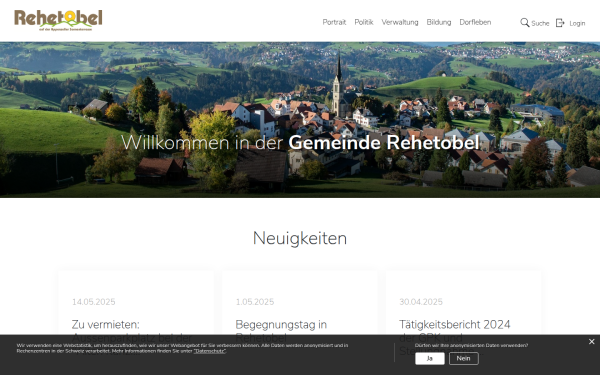Open the Datenschutz link in cookie banner
Image resolution: width=600 pixels, height=375 pixels.
pyautogui.click(x=210, y=351)
